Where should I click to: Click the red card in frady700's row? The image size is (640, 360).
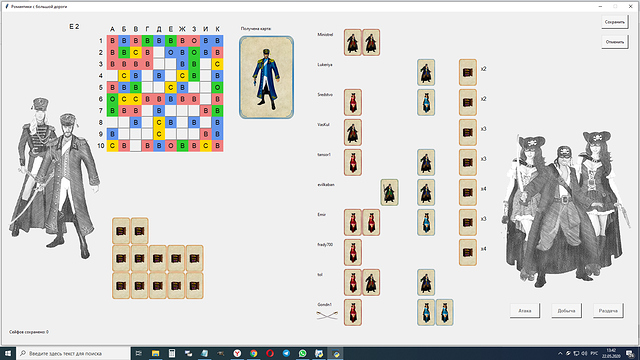click(x=353, y=252)
